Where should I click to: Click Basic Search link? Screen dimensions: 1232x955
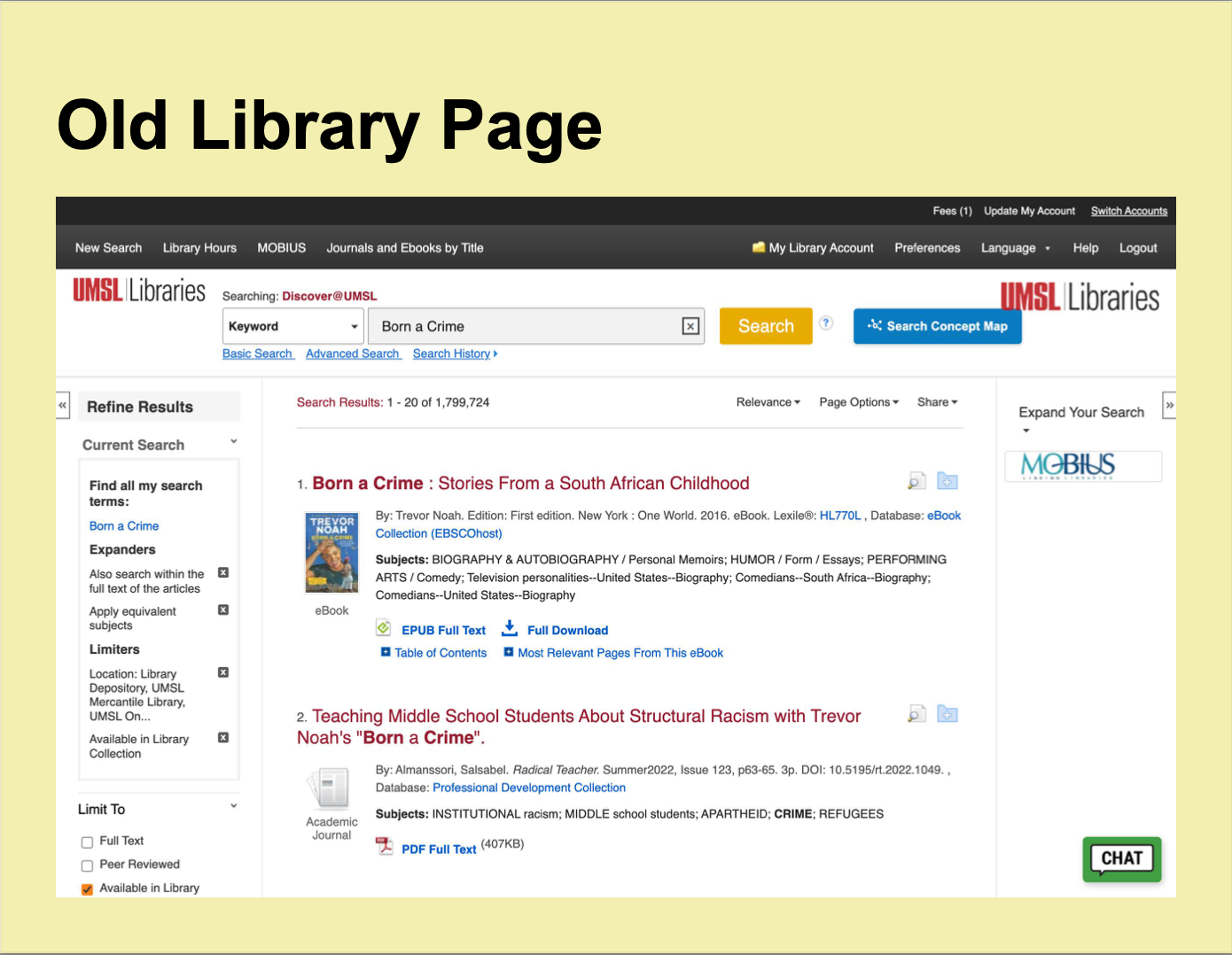click(257, 353)
